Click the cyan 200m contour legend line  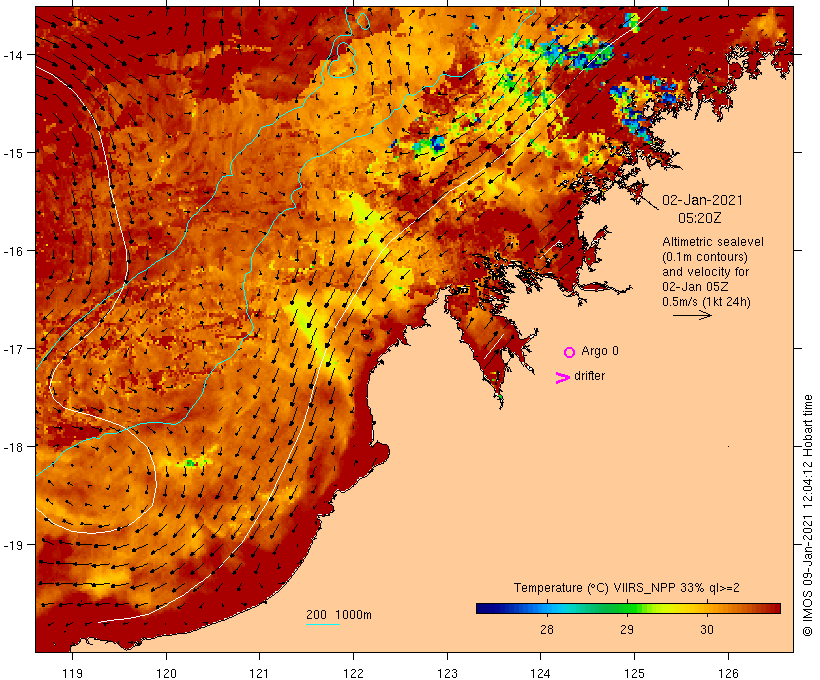(323, 624)
